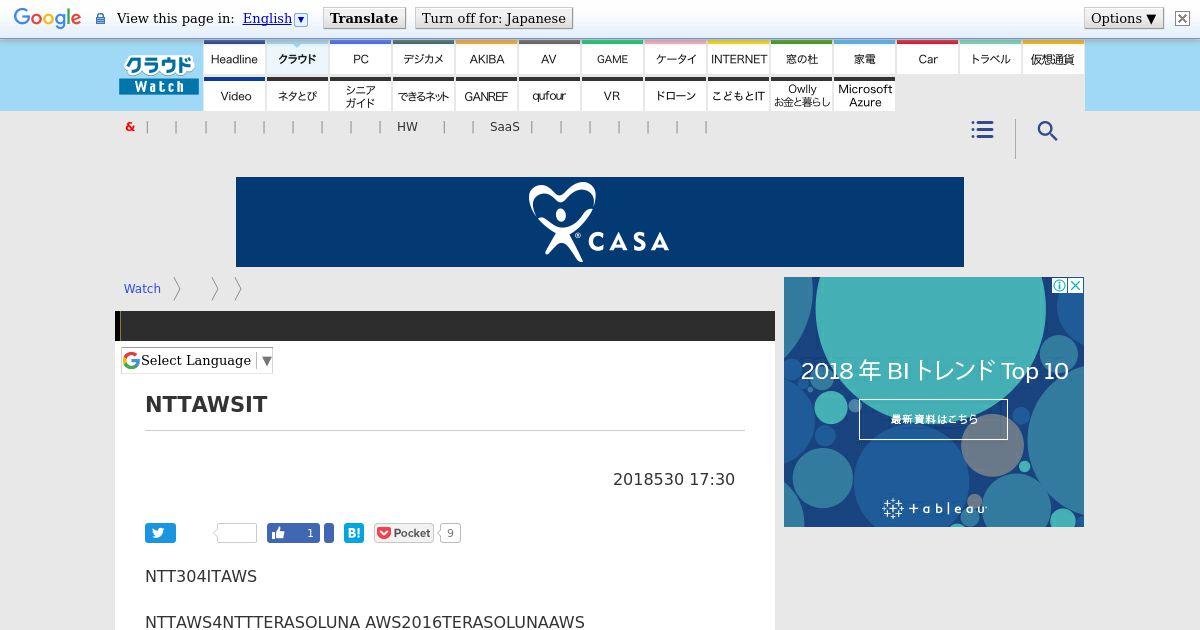Click the Google logo in translate bar

[x=47, y=19]
